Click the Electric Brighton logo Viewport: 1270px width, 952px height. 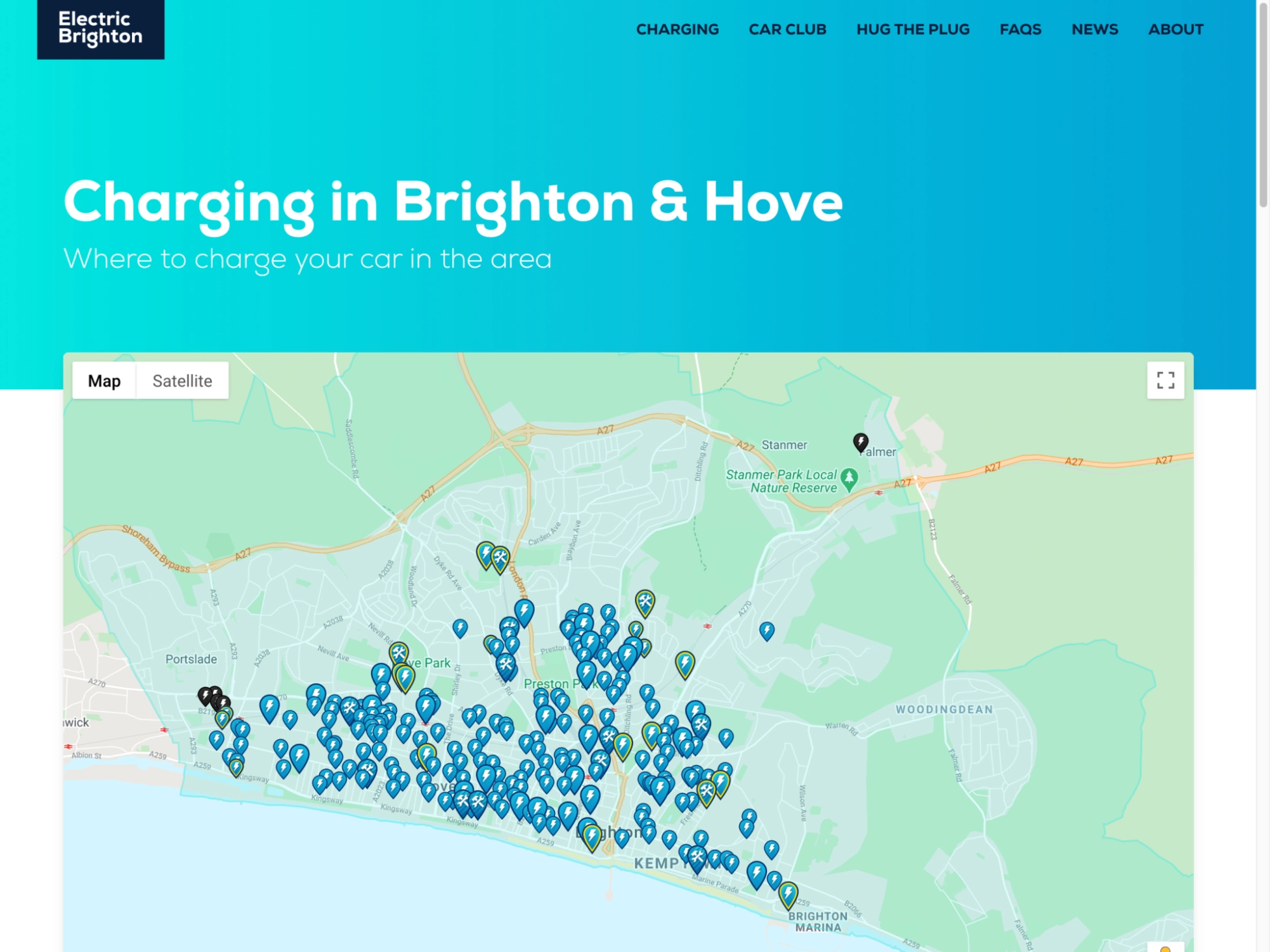pos(101,29)
